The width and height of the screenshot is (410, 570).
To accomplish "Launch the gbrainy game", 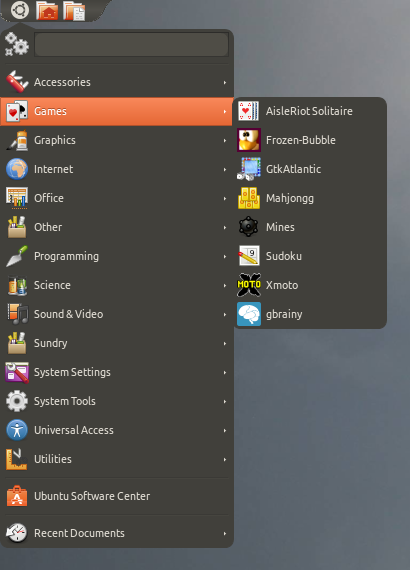I will click(x=310, y=314).
